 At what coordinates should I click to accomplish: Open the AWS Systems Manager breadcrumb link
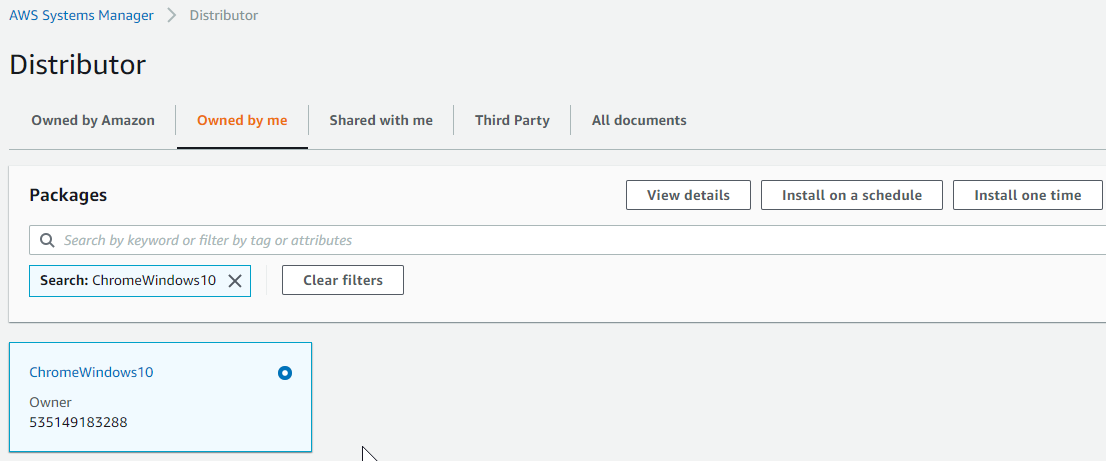(x=82, y=16)
